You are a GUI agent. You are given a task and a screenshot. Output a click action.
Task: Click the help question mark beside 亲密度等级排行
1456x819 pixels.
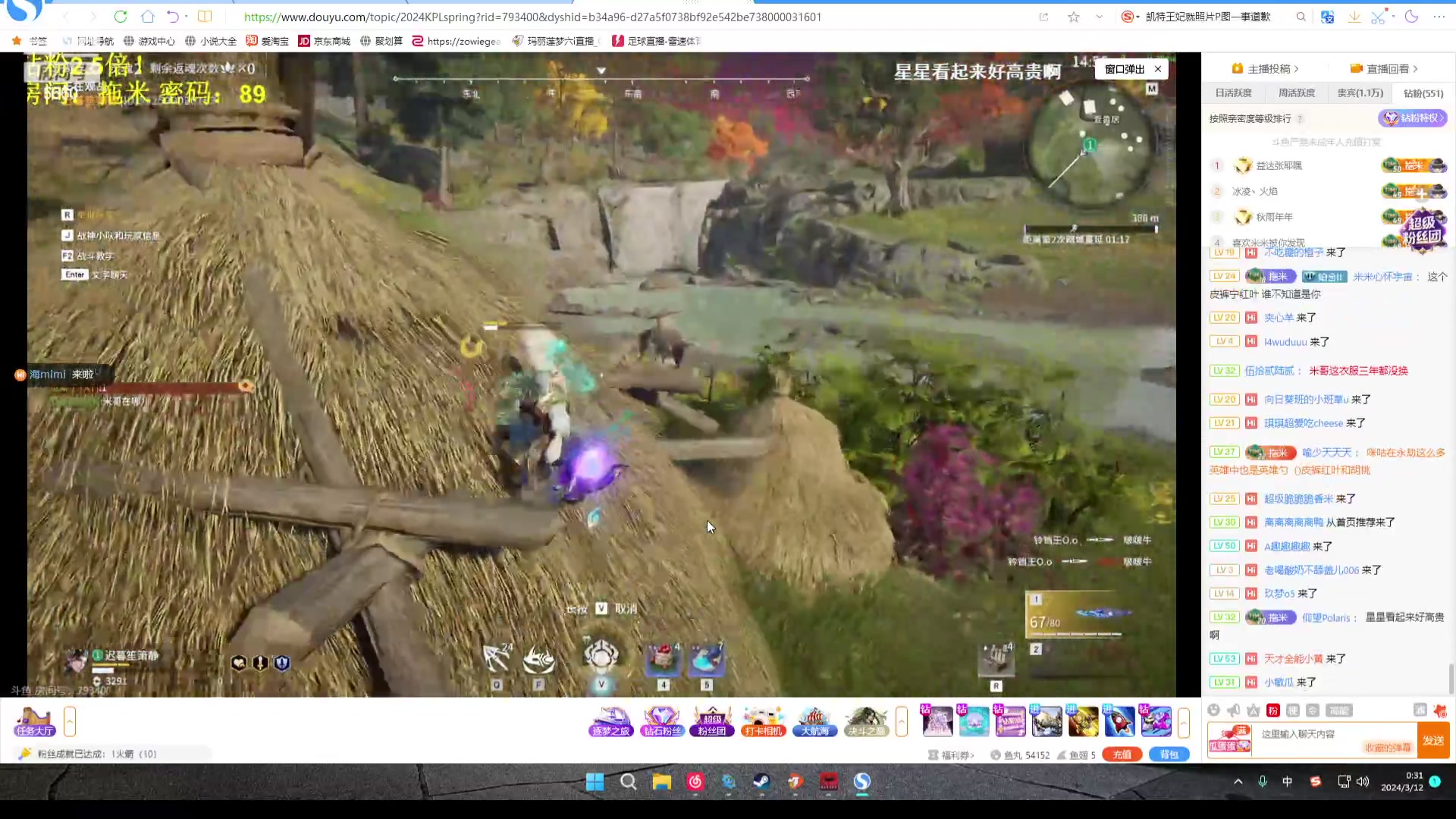[1300, 119]
